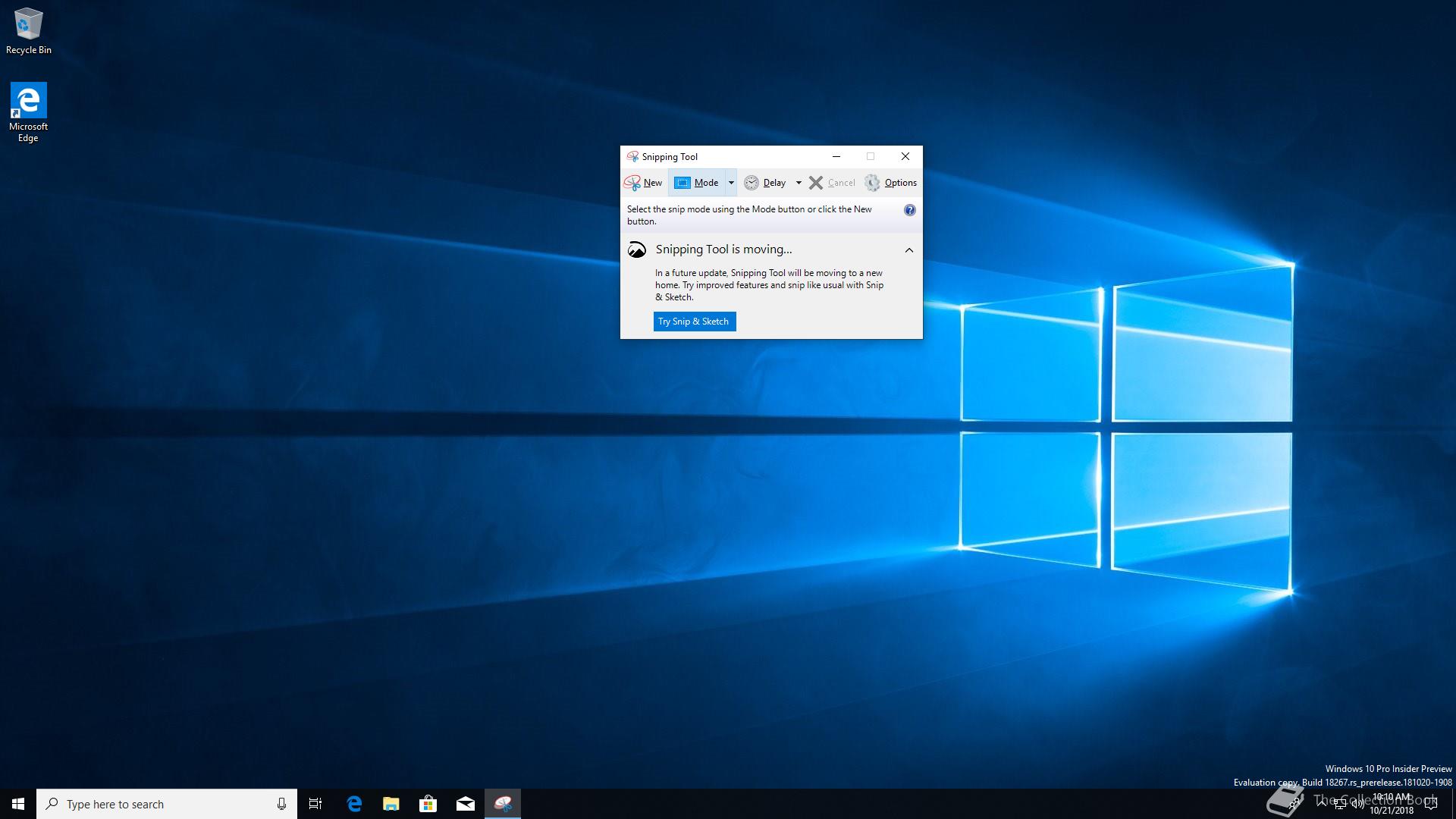Click the Show desktop sliver
This screenshot has width=1456, height=819.
pos(1454,804)
